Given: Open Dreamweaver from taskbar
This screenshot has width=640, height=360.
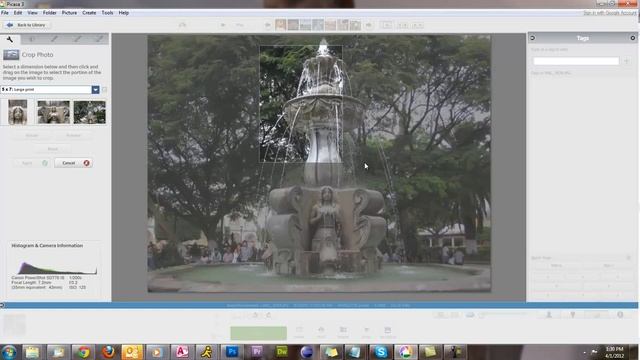Looking at the screenshot, I should point(282,352).
